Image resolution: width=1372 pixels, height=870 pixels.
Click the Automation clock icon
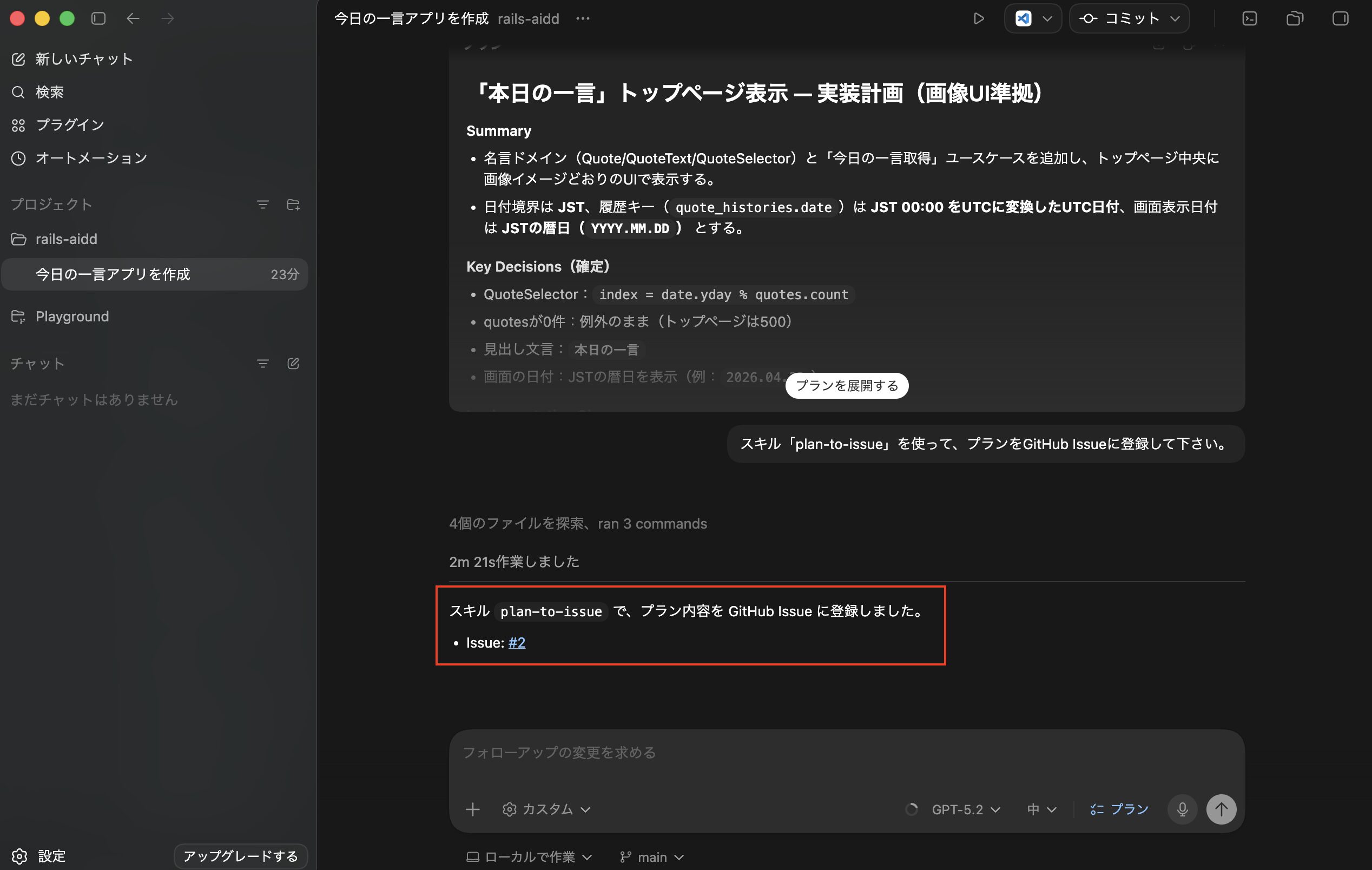click(x=18, y=158)
